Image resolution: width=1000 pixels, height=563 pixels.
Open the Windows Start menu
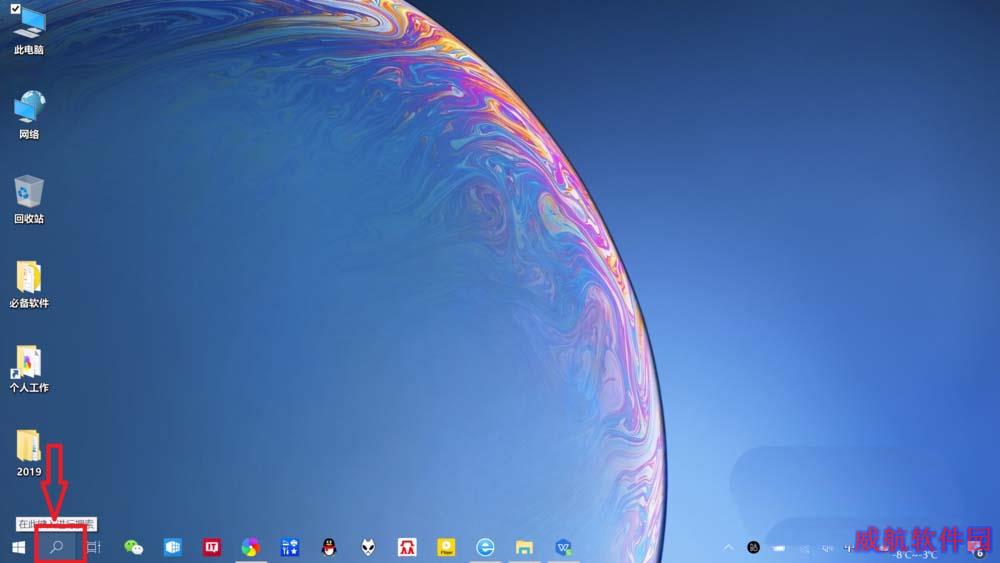18,547
